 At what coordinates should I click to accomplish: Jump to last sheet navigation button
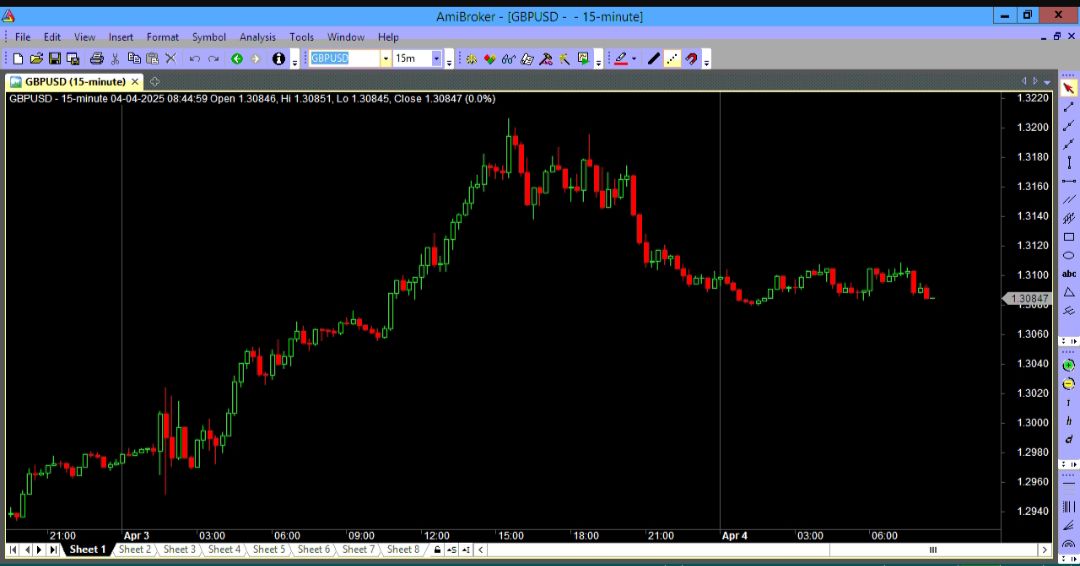point(54,549)
